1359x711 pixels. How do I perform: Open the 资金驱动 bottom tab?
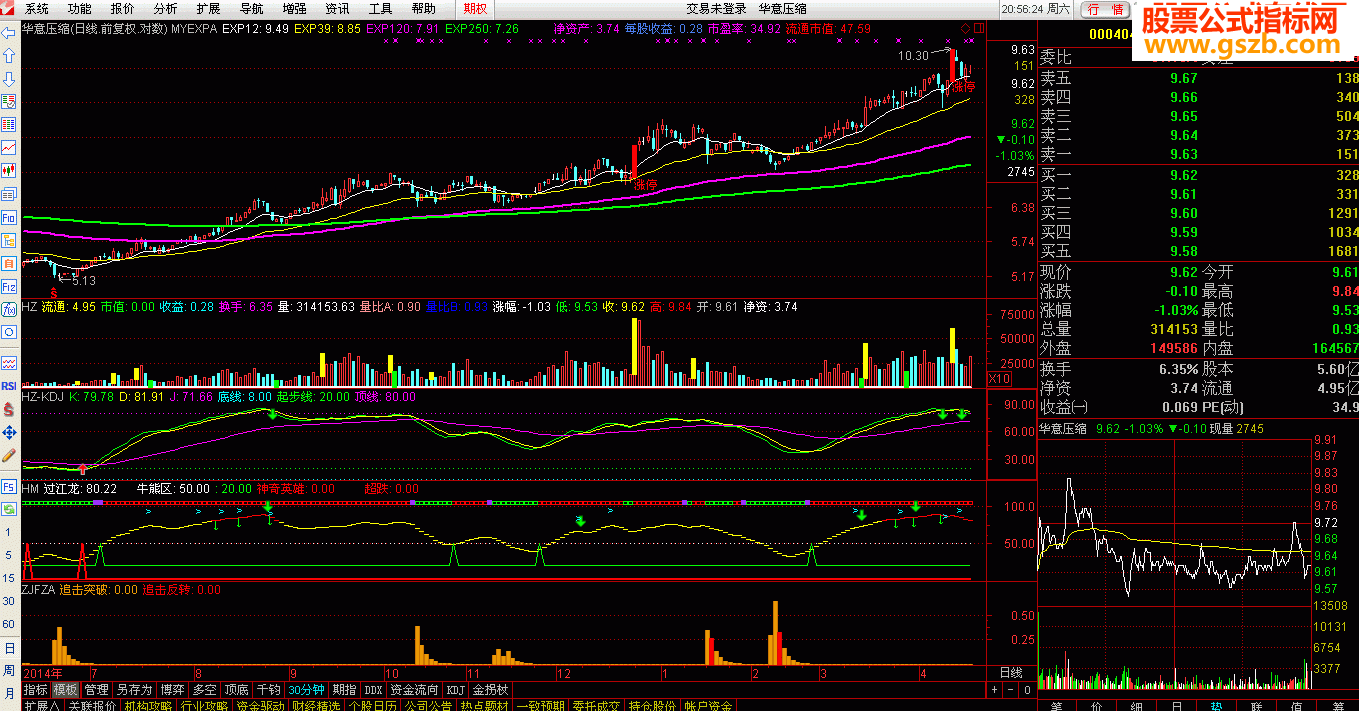(x=260, y=705)
